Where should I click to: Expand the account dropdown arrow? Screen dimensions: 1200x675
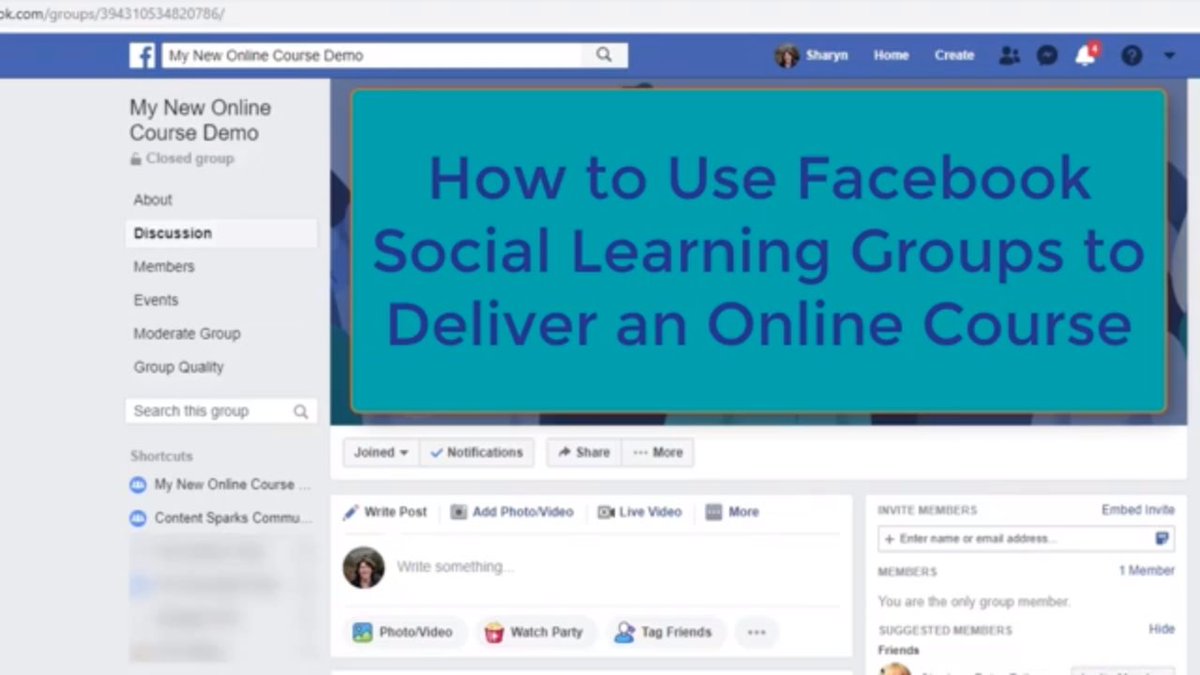click(x=1170, y=56)
